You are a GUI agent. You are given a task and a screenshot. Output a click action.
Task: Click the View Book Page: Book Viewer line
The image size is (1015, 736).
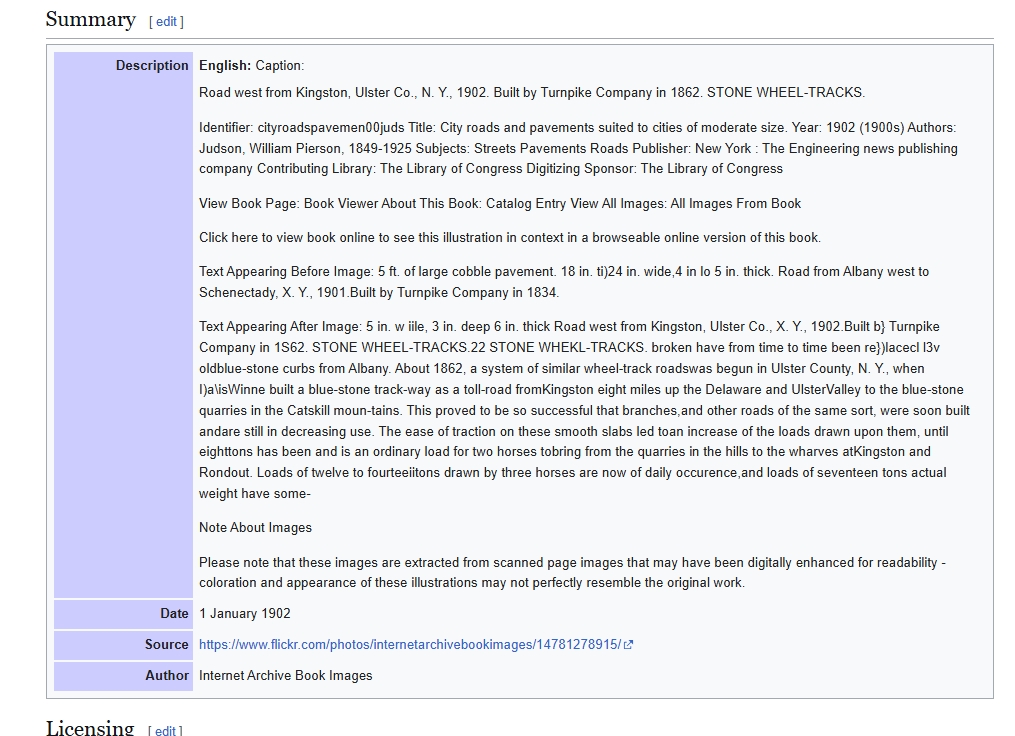pos(500,204)
